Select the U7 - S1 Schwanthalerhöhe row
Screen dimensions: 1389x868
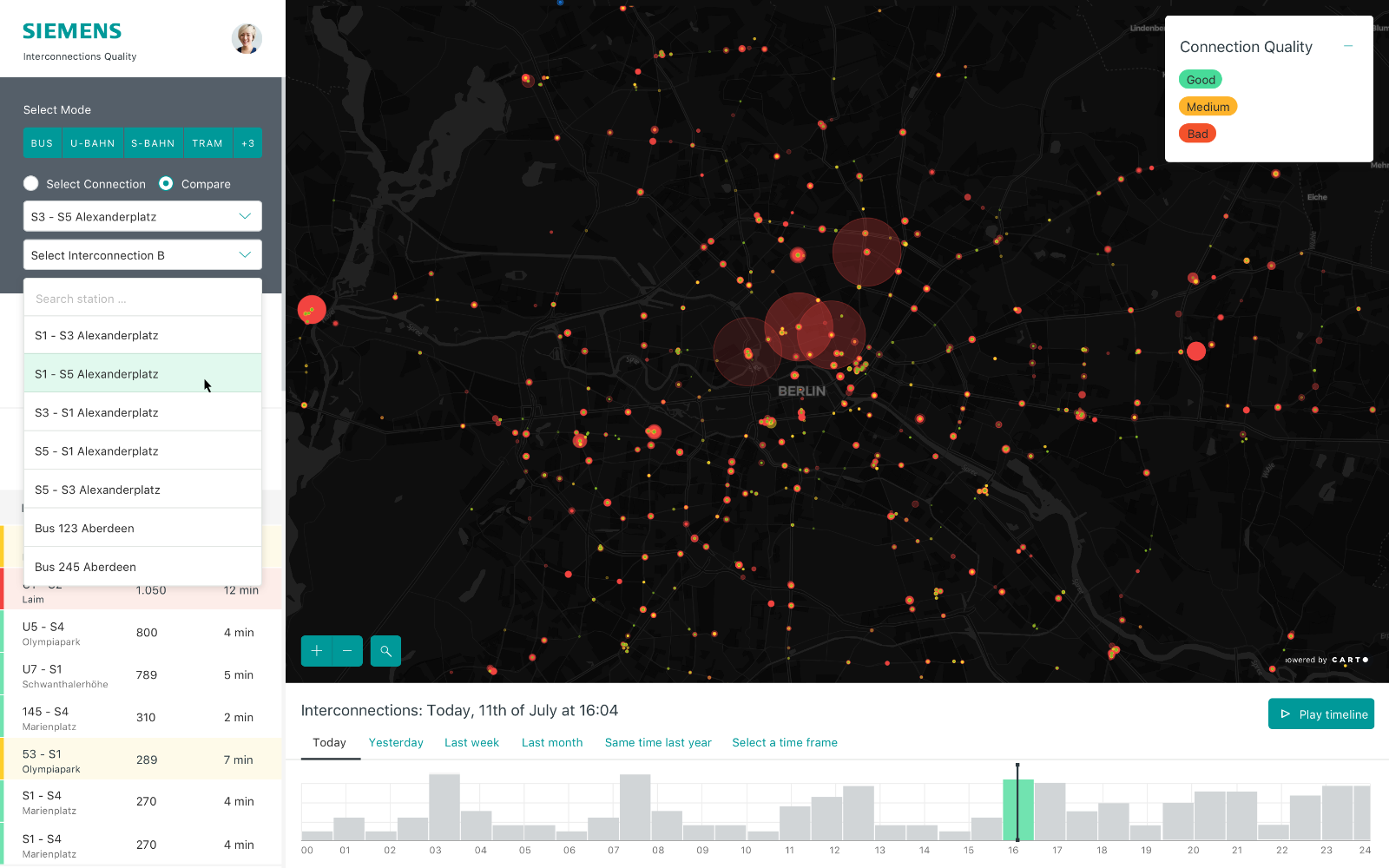click(x=141, y=675)
